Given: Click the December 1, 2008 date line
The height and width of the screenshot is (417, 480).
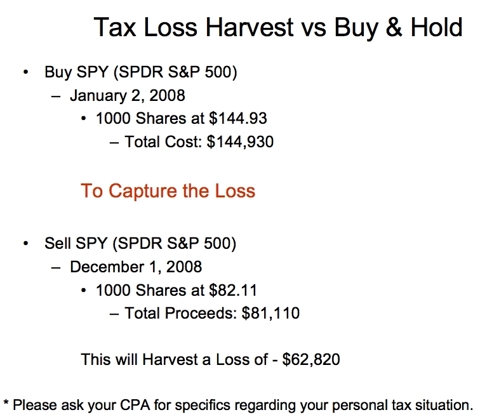Looking at the screenshot, I should tap(136, 267).
